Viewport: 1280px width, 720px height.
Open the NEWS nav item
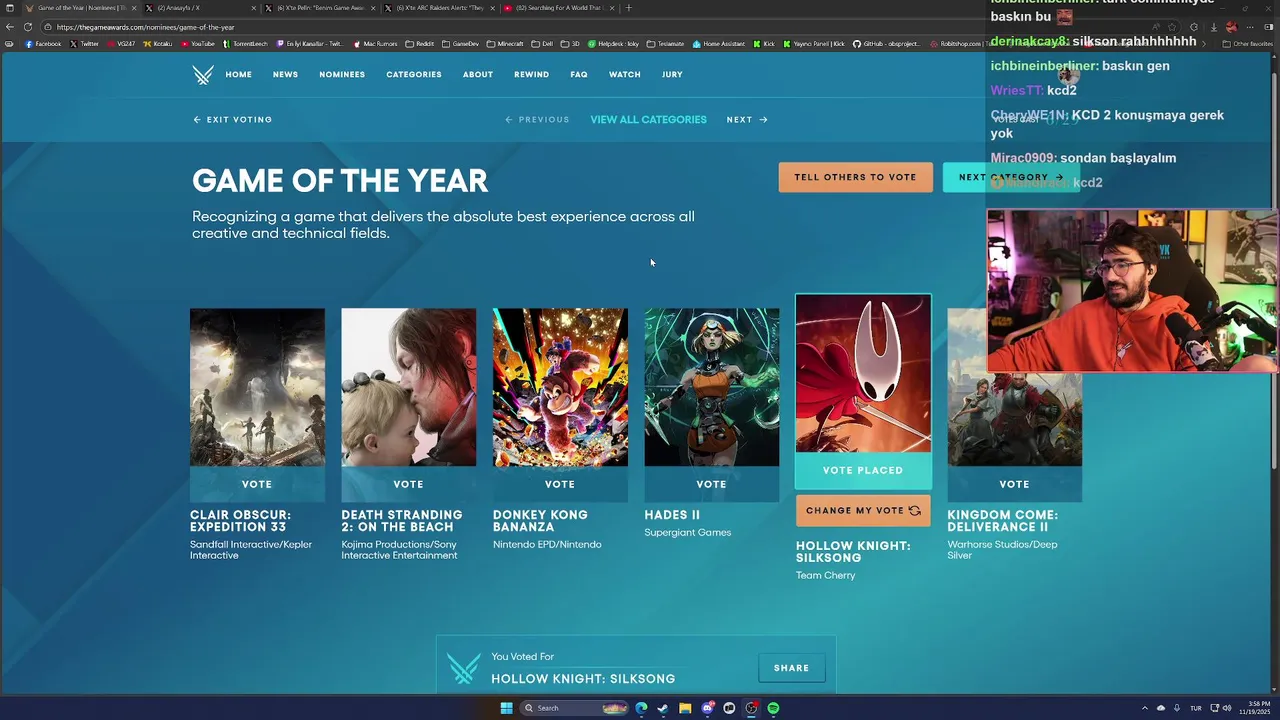pyautogui.click(x=285, y=75)
